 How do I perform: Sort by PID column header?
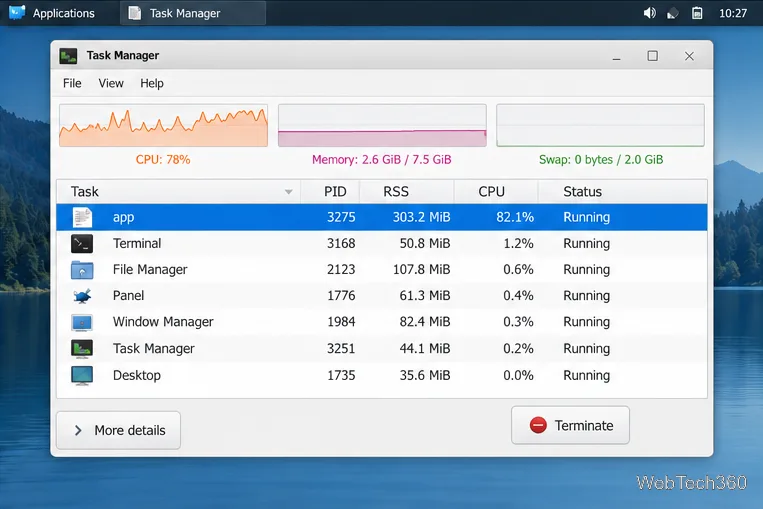(x=335, y=192)
